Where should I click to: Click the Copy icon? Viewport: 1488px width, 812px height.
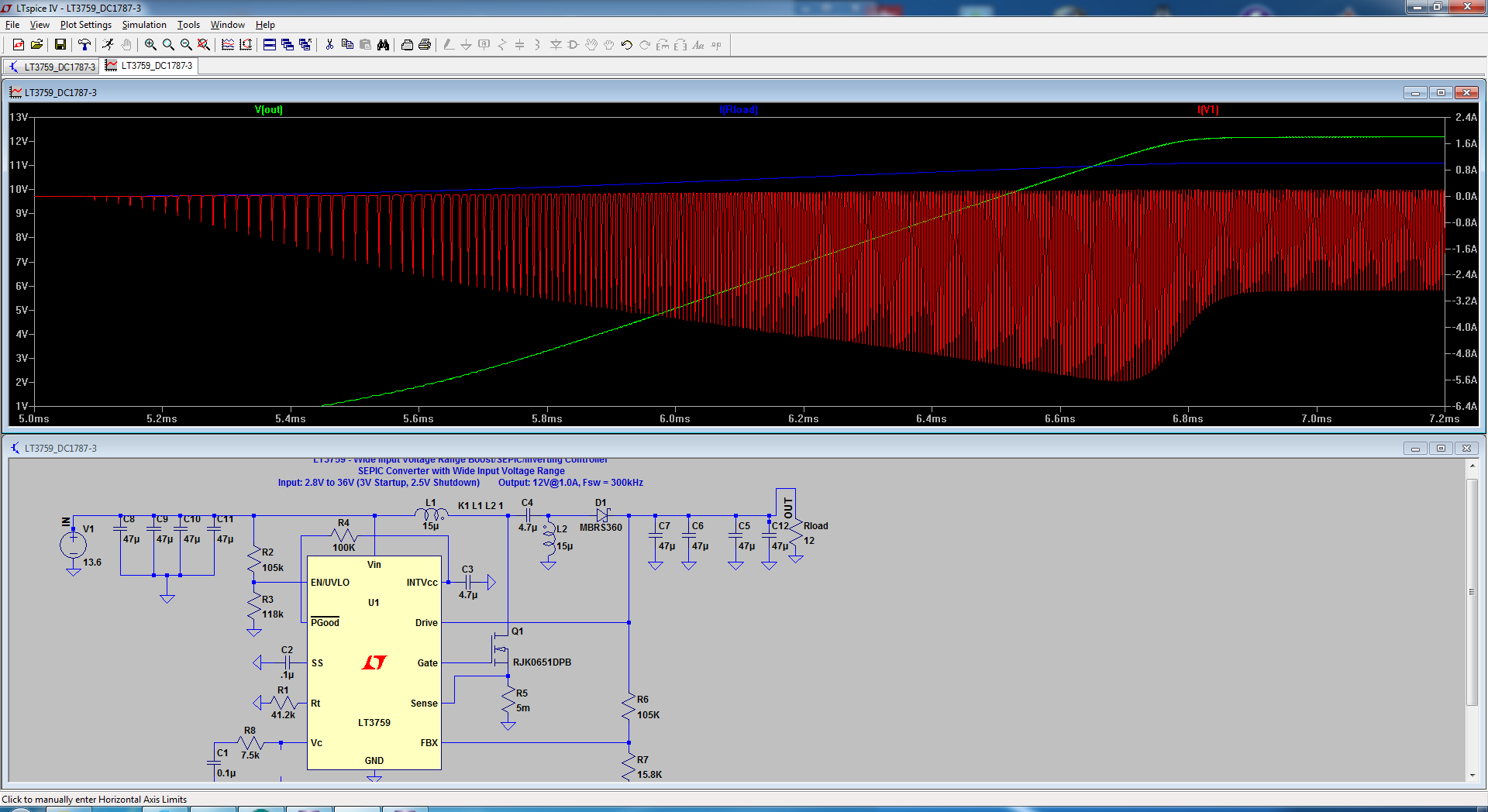click(x=347, y=45)
